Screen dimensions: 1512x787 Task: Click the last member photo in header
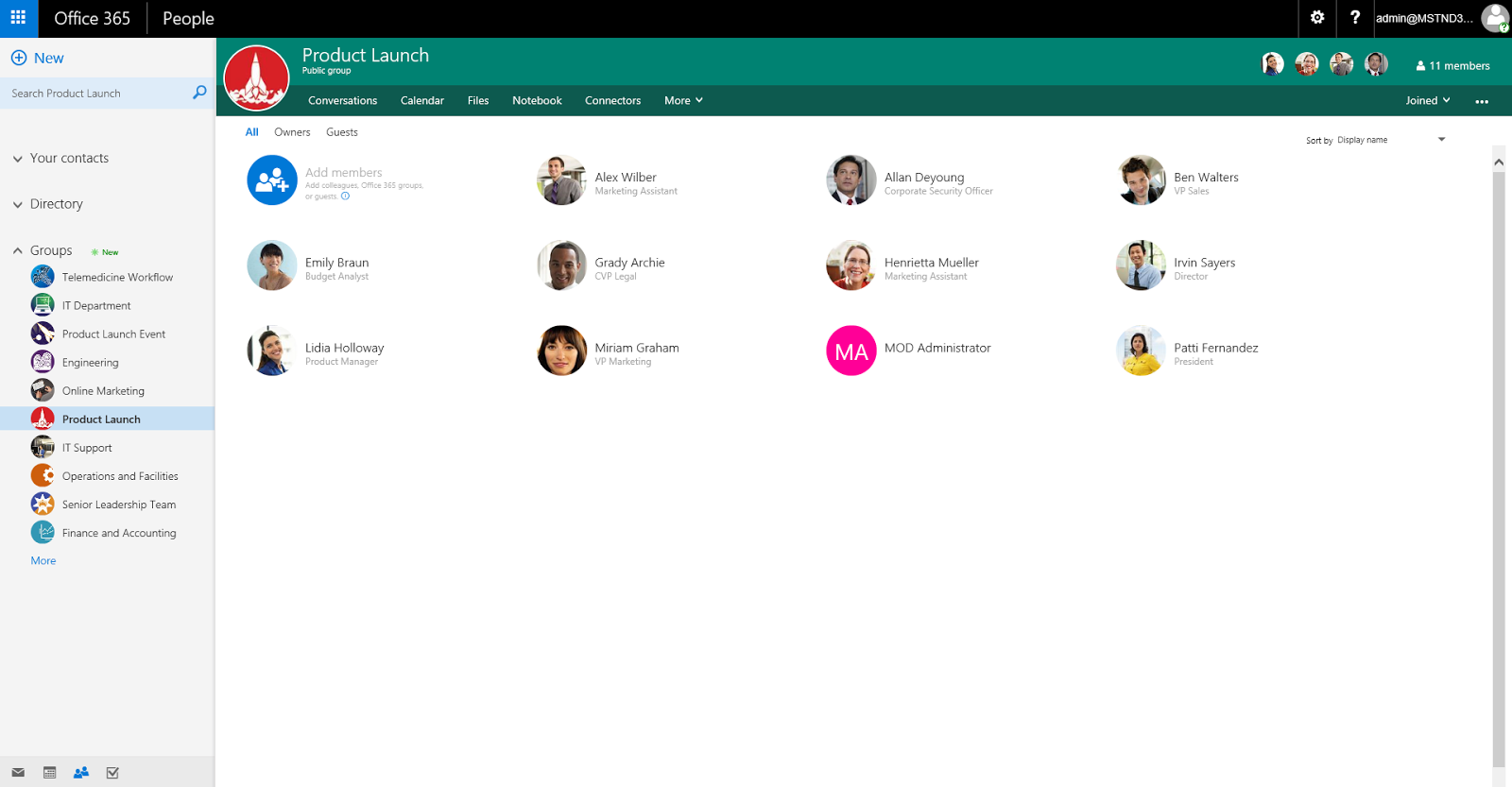1376,63
